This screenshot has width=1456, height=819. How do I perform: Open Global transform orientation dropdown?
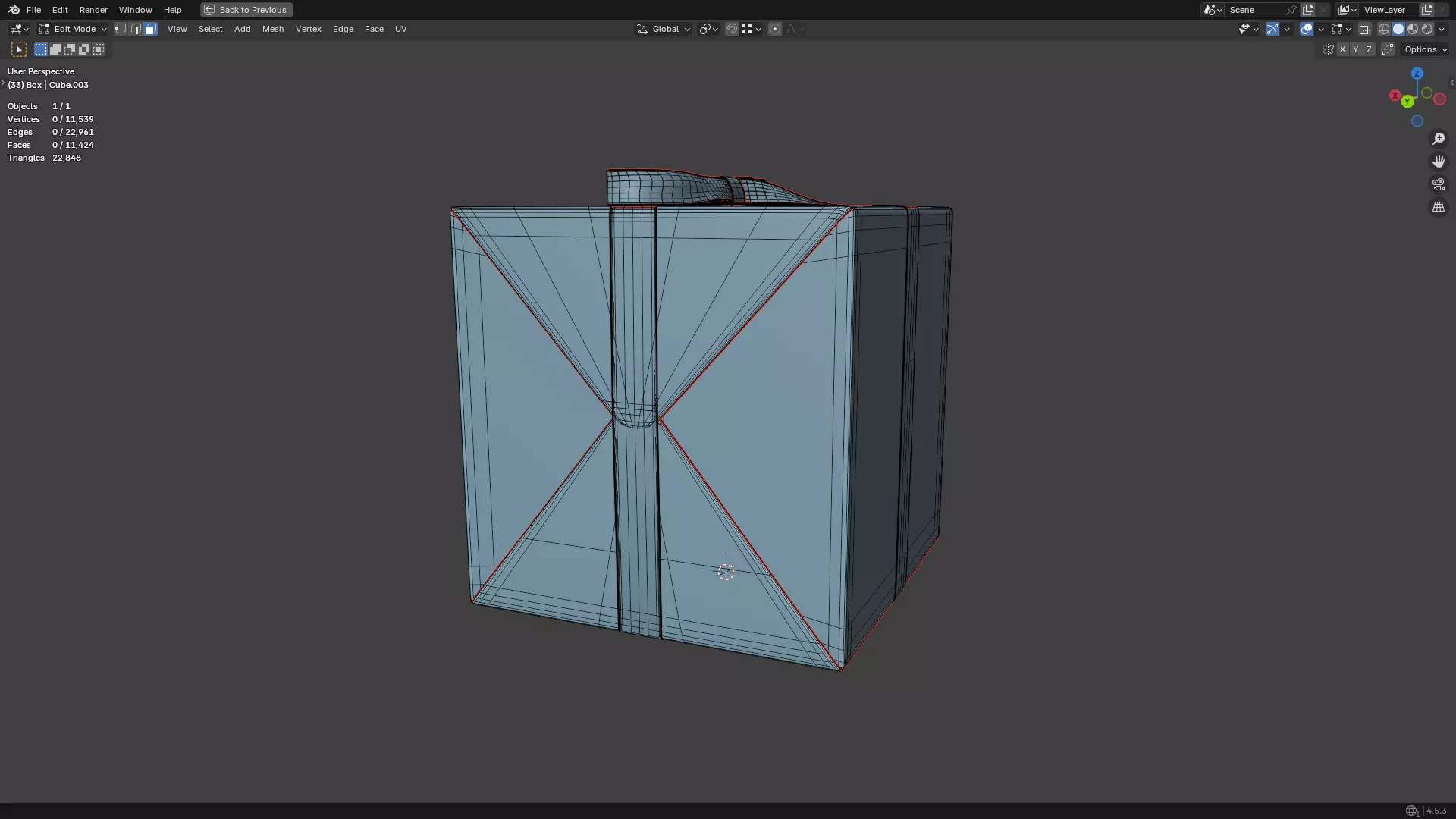pos(664,29)
